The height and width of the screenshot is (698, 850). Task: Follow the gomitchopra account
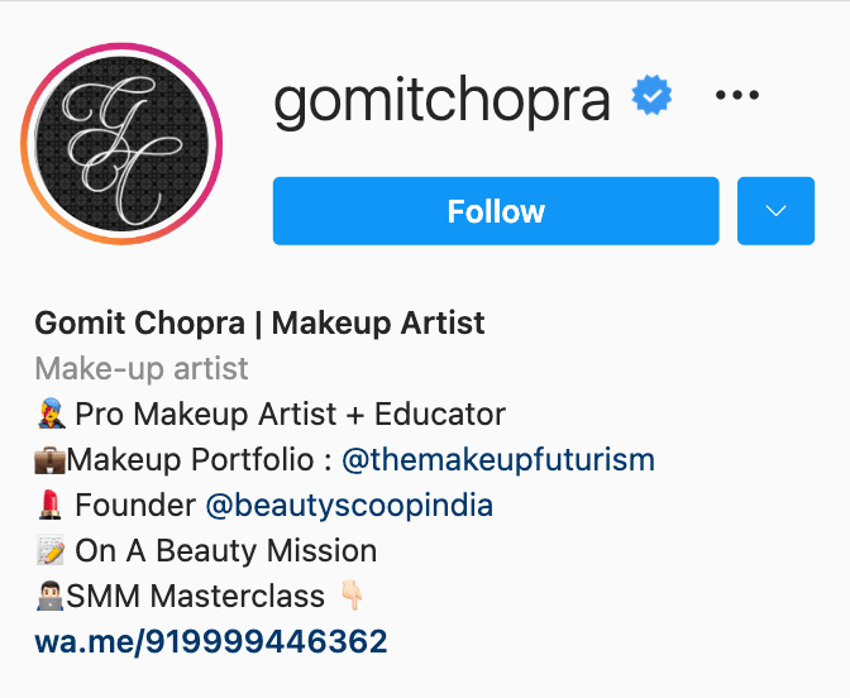coord(495,211)
